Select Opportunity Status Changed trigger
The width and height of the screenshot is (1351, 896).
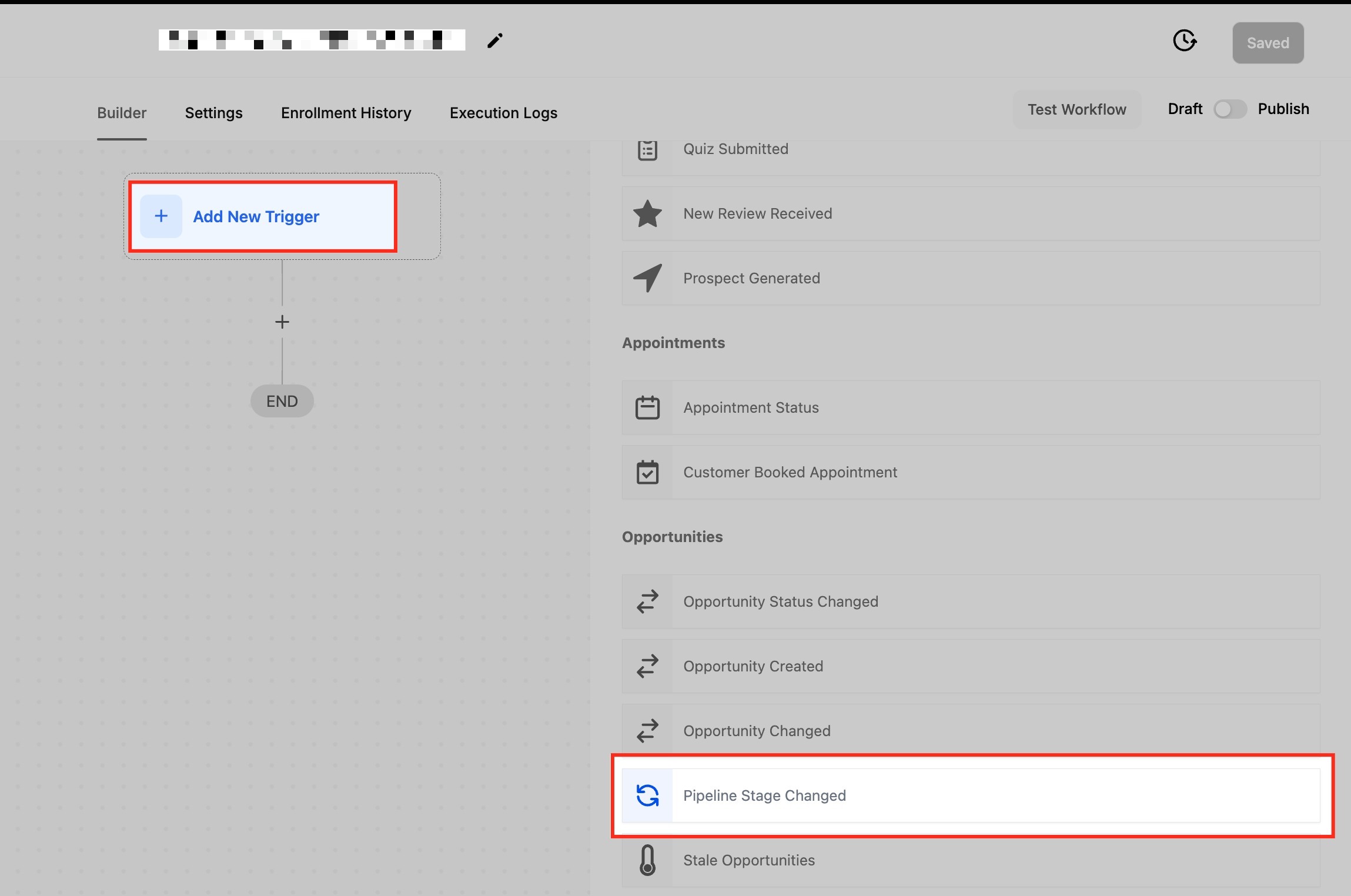click(x=780, y=601)
